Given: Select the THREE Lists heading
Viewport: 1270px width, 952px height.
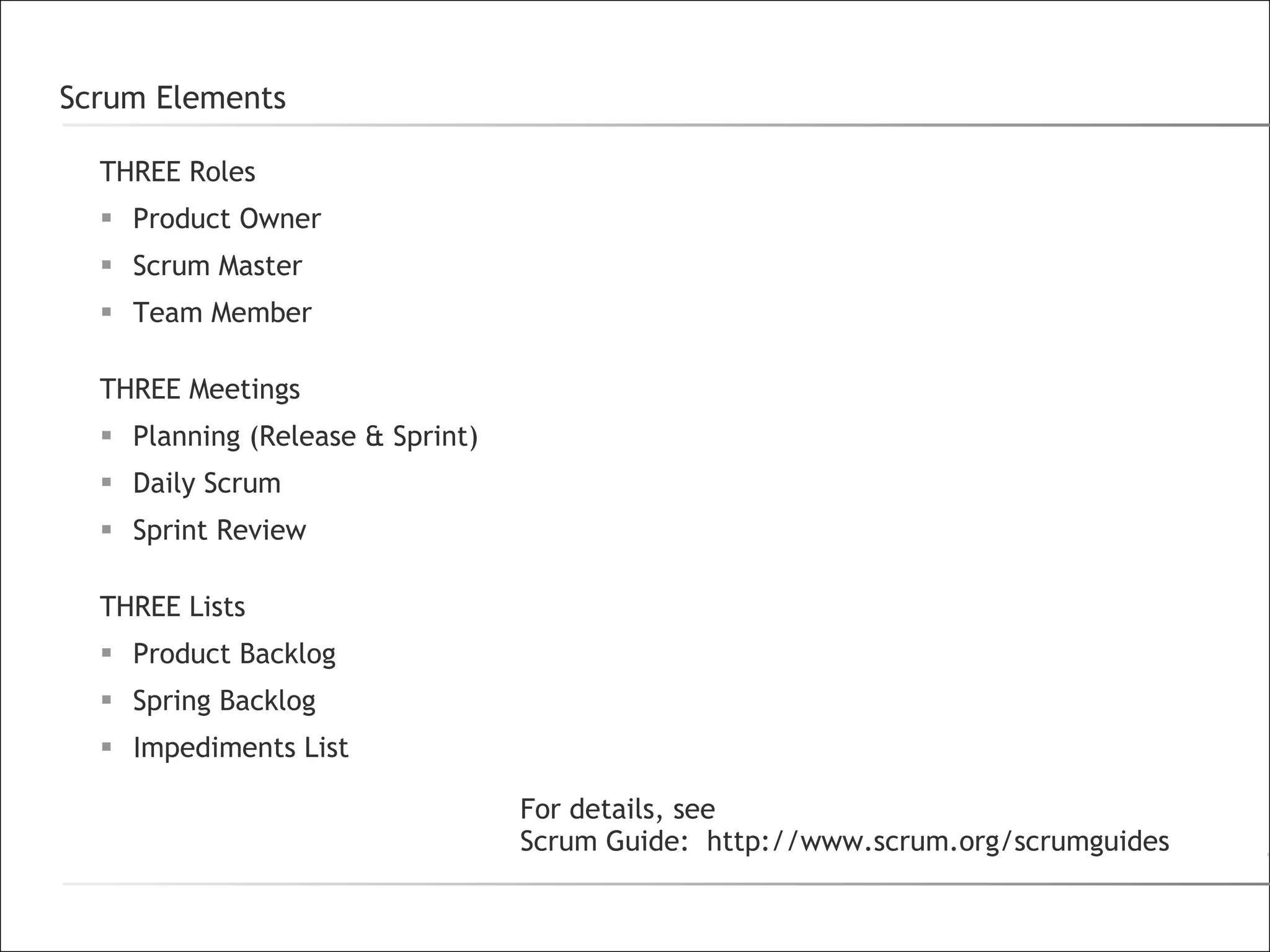Looking at the screenshot, I should coord(172,607).
